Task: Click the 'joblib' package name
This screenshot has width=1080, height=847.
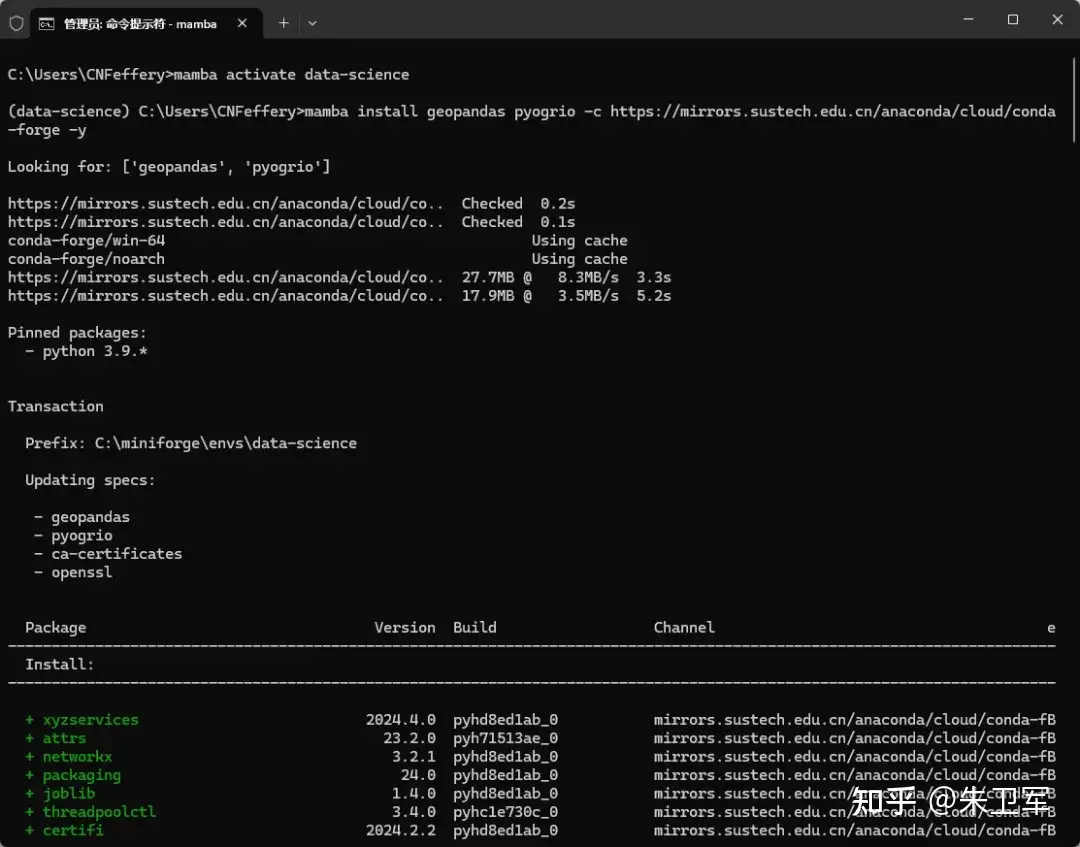Action: coord(69,794)
